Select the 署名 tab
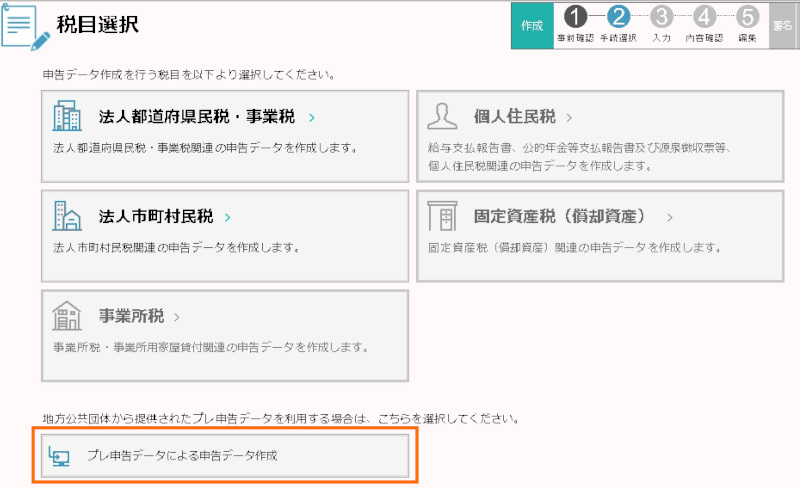This screenshot has width=800, height=488. (x=783, y=26)
